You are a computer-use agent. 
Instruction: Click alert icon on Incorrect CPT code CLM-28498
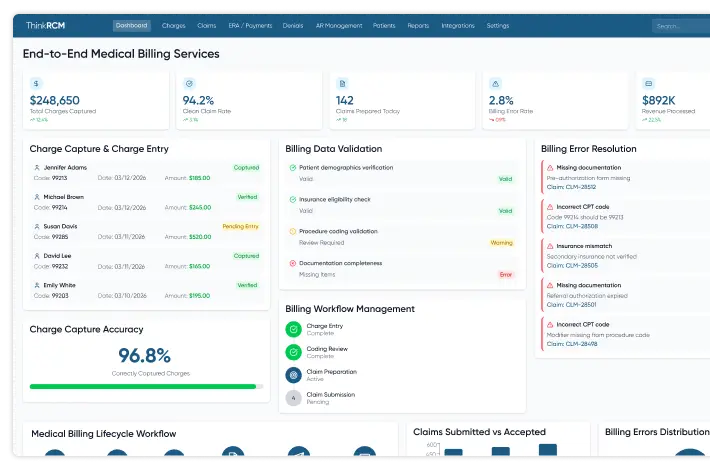[550, 325]
